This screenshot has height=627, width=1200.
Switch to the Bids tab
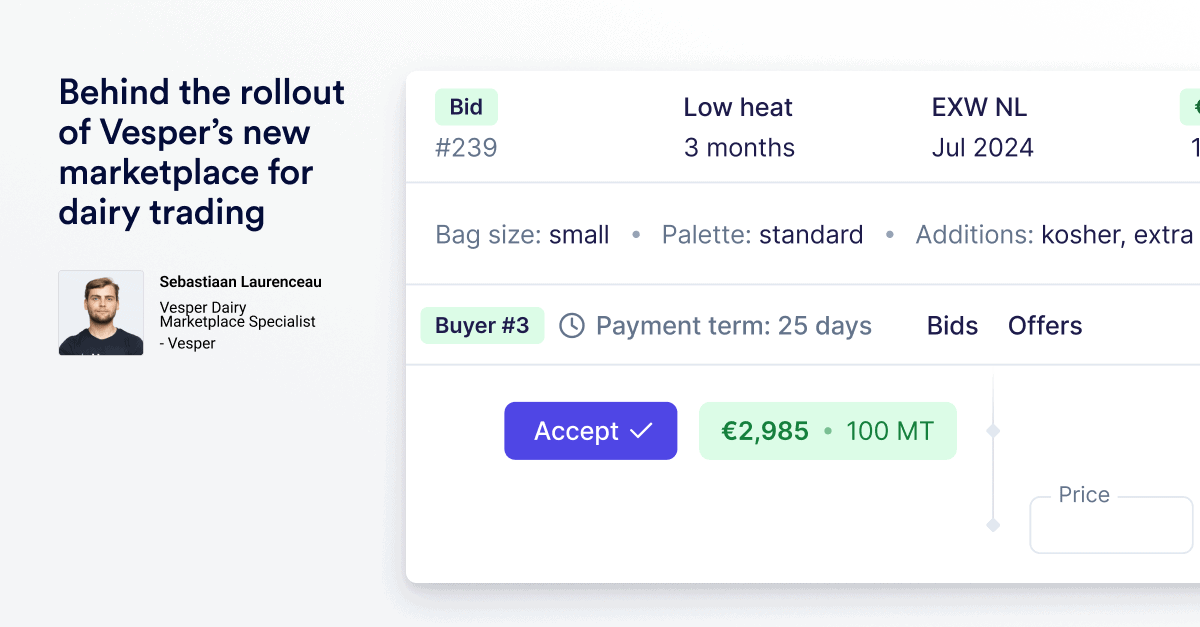952,326
